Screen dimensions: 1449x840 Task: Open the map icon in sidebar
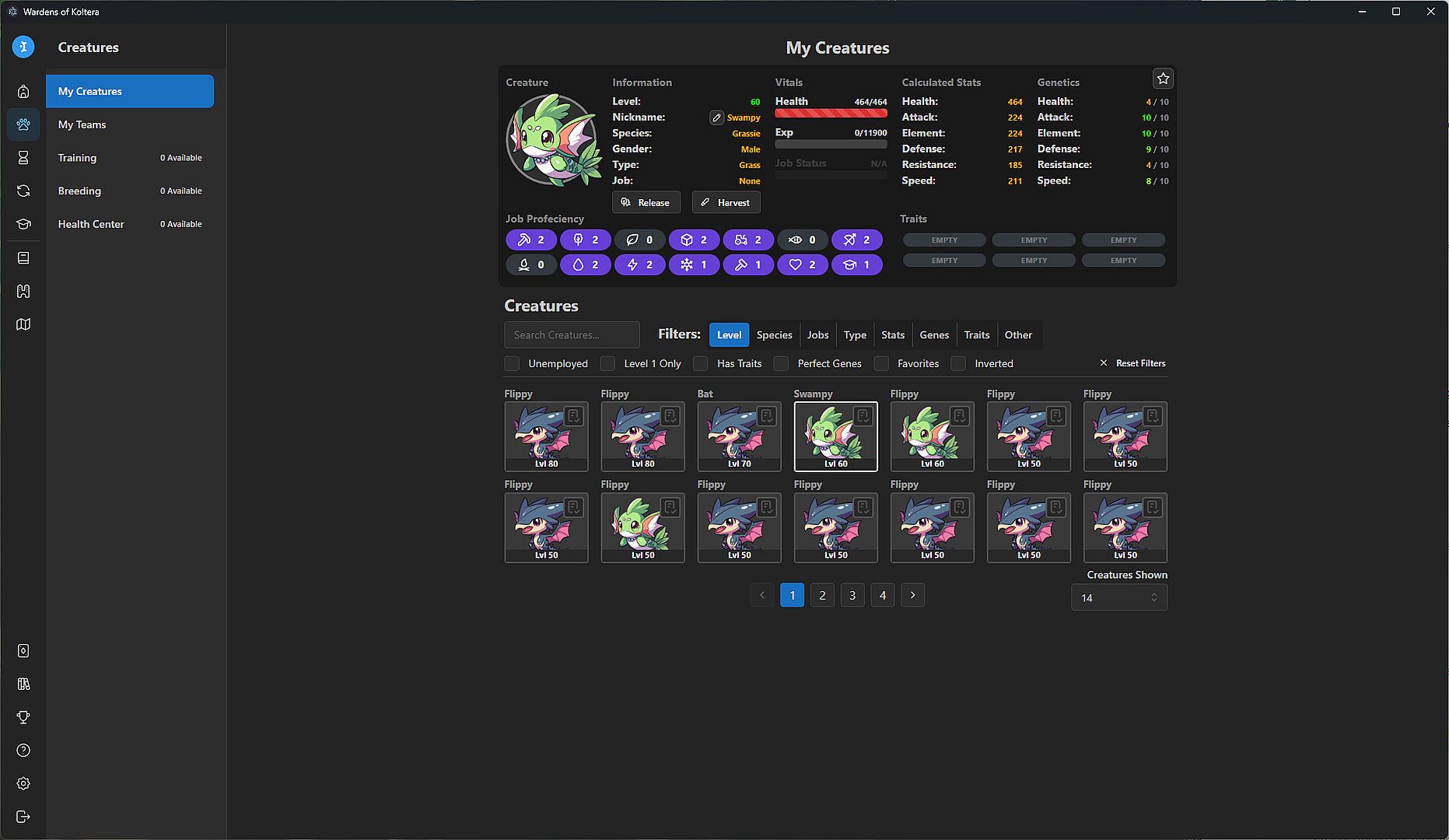23,324
